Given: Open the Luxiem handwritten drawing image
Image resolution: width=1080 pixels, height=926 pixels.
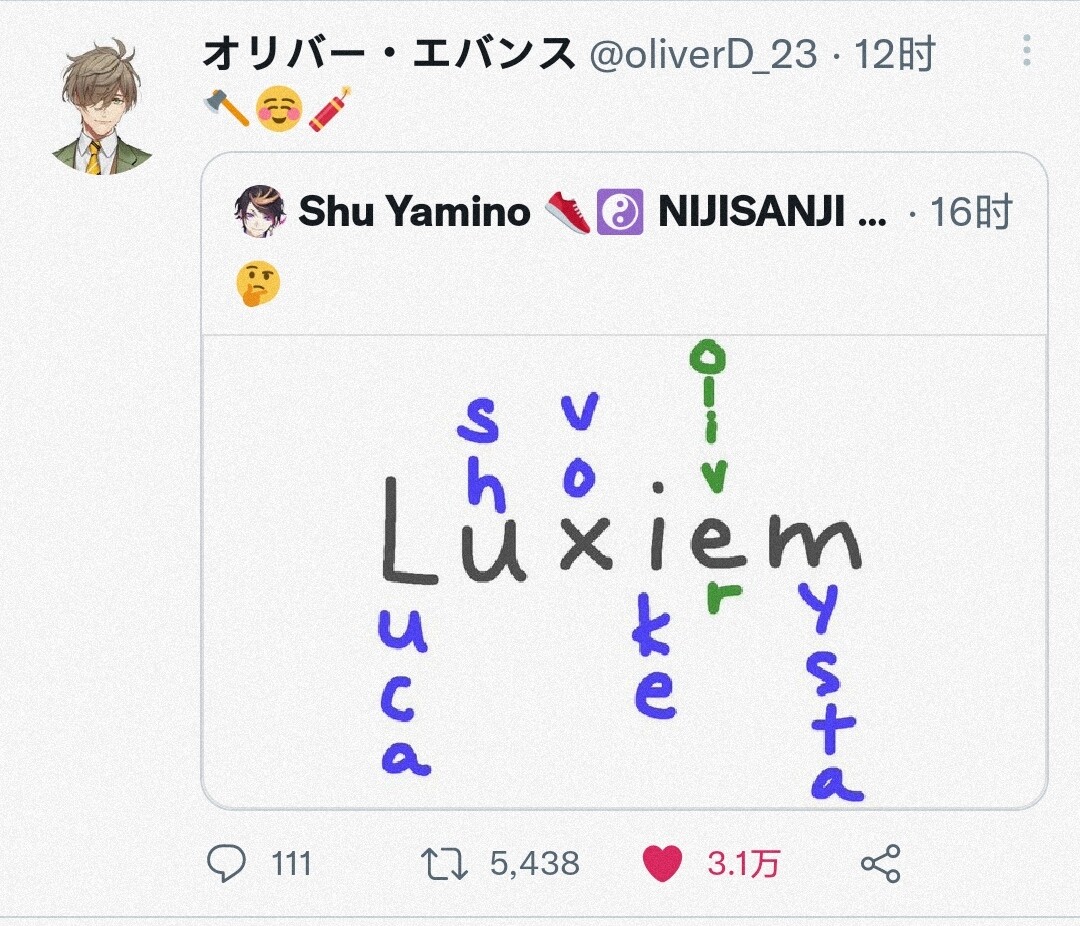Looking at the screenshot, I should [x=624, y=571].
